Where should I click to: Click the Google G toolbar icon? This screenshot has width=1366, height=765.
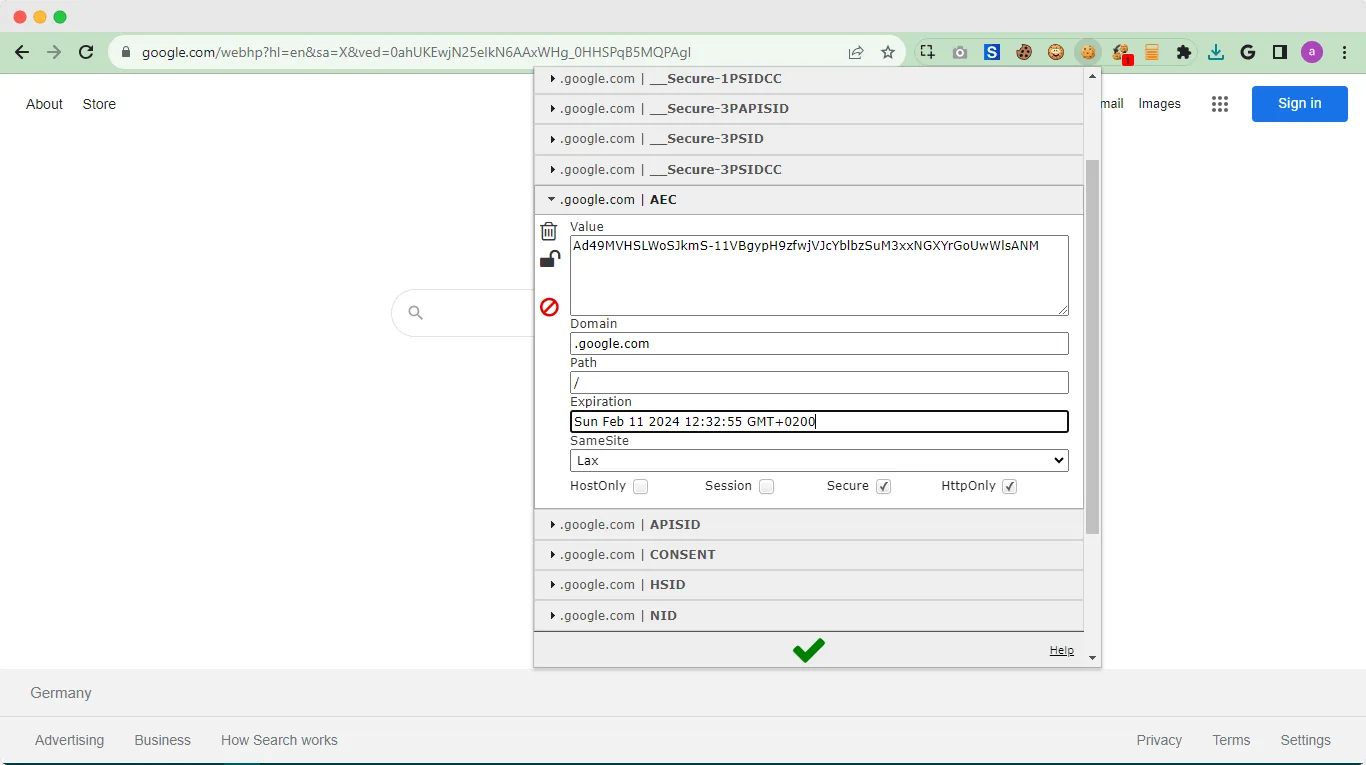tap(1248, 52)
